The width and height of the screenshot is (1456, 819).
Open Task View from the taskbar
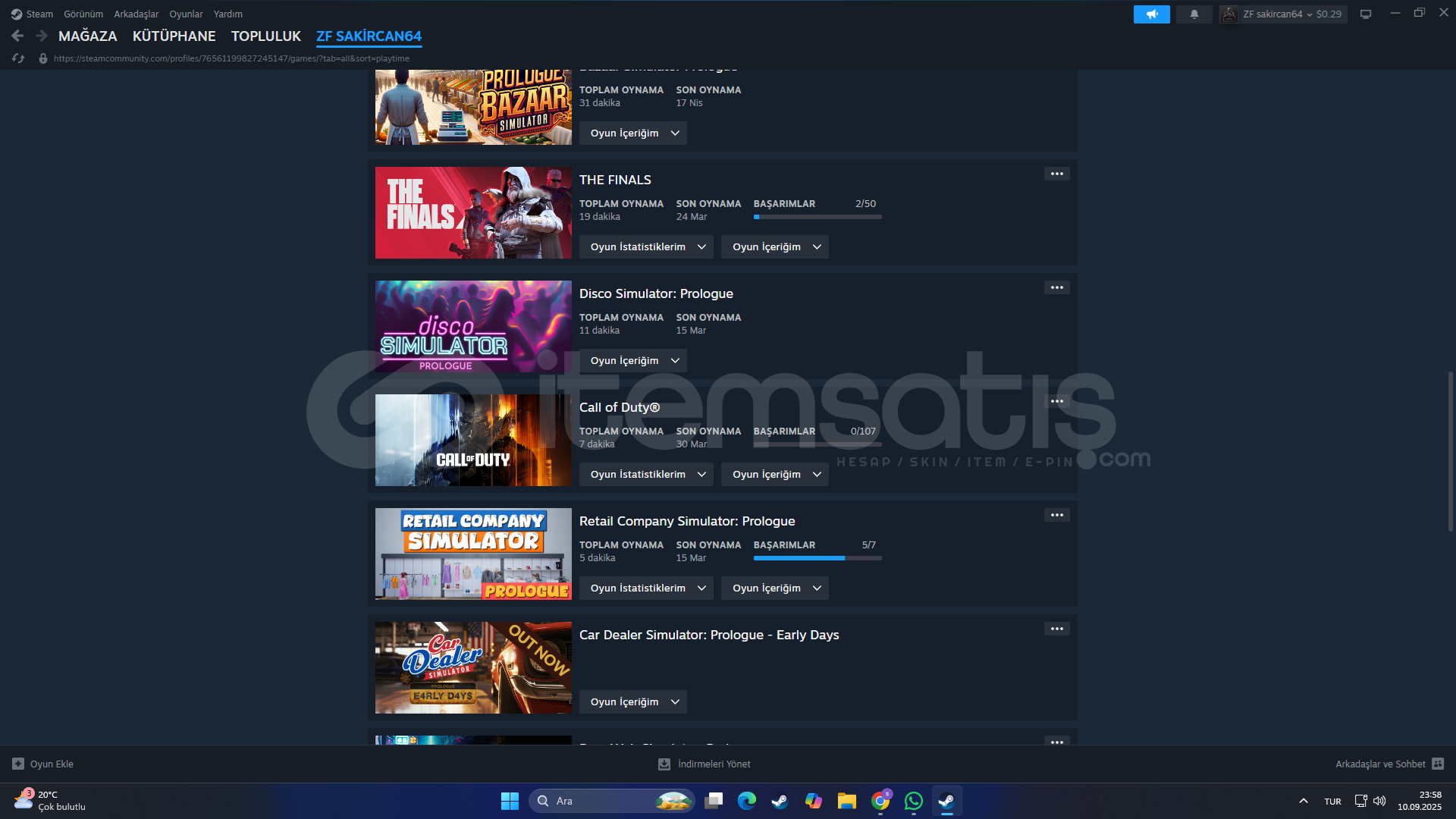pos(714,801)
